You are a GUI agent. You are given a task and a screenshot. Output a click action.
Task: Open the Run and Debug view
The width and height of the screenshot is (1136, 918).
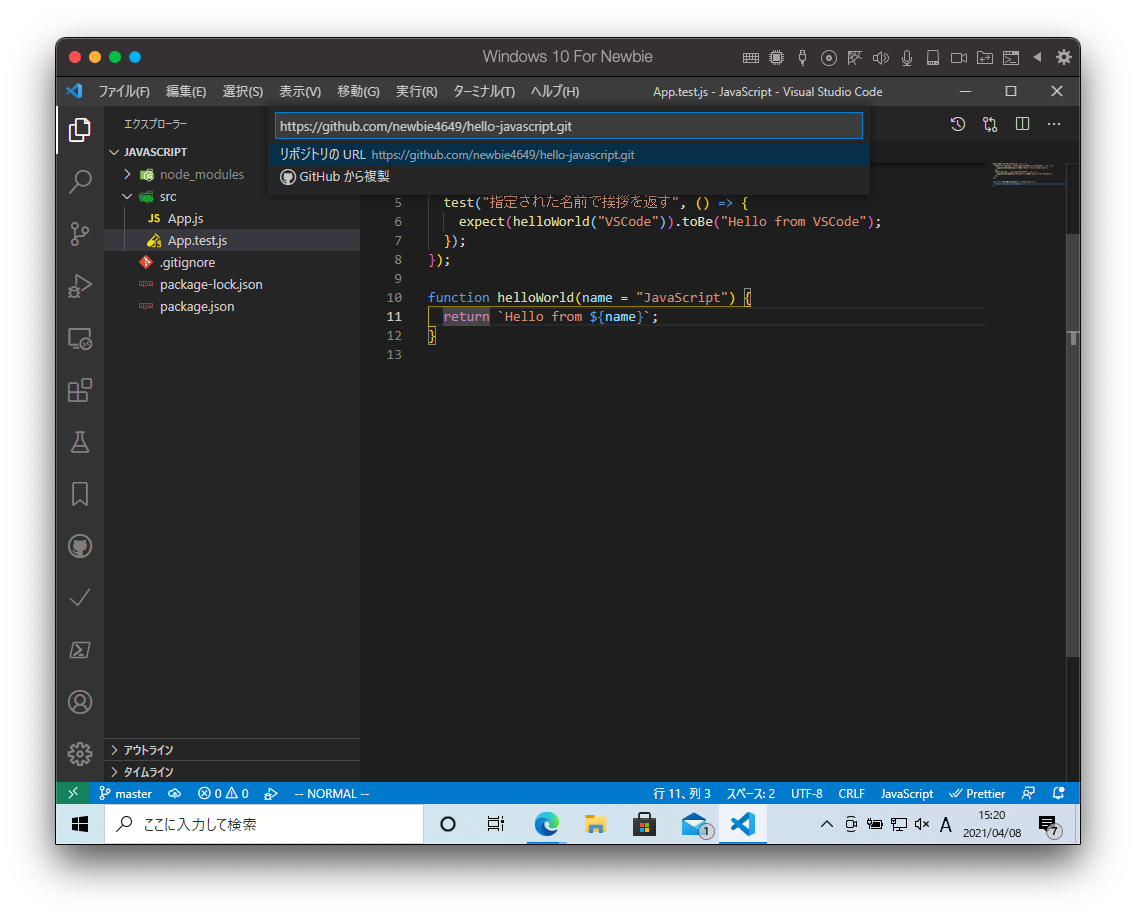[80, 286]
